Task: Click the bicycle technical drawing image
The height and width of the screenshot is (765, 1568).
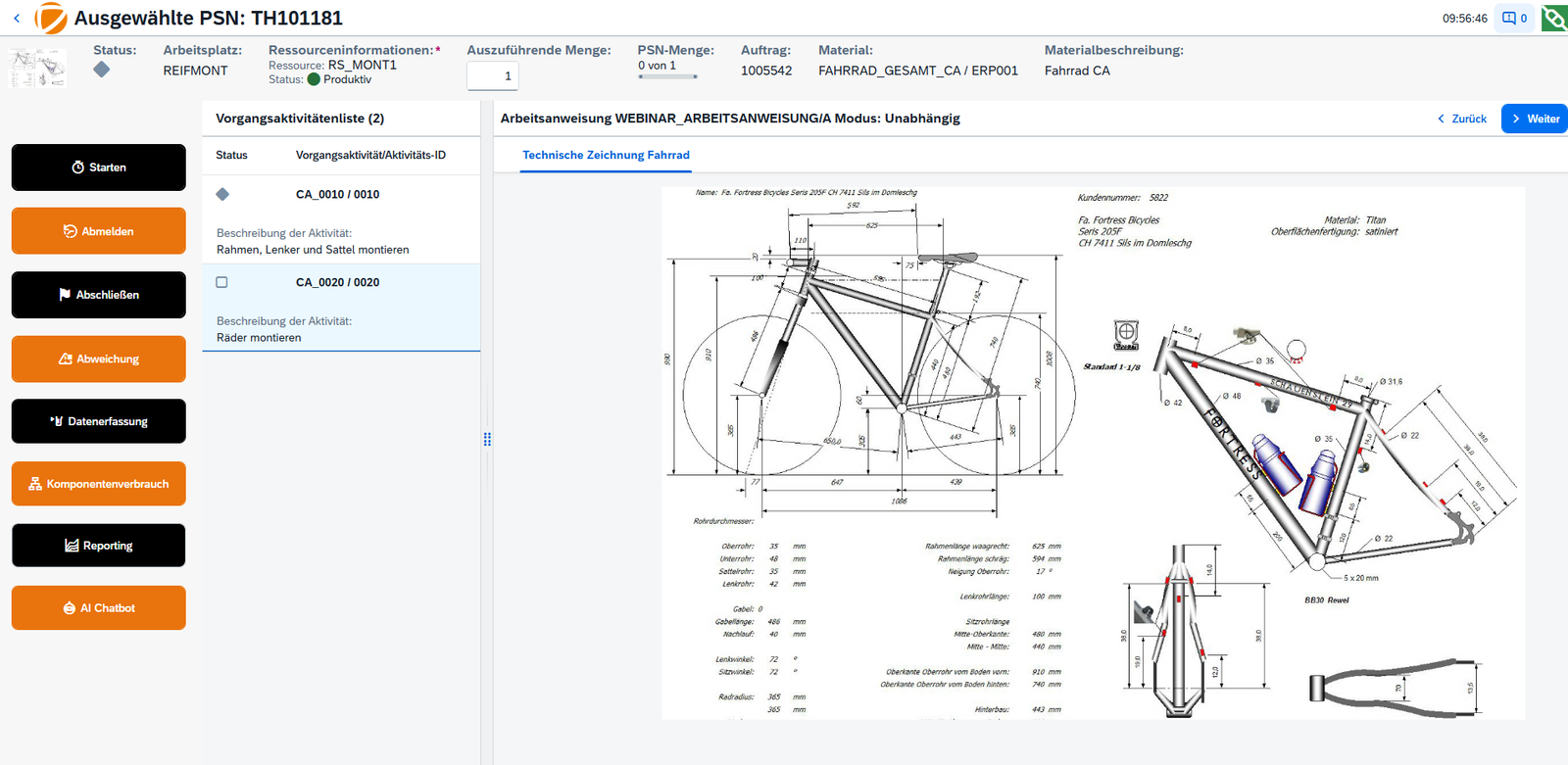Action: [1093, 453]
